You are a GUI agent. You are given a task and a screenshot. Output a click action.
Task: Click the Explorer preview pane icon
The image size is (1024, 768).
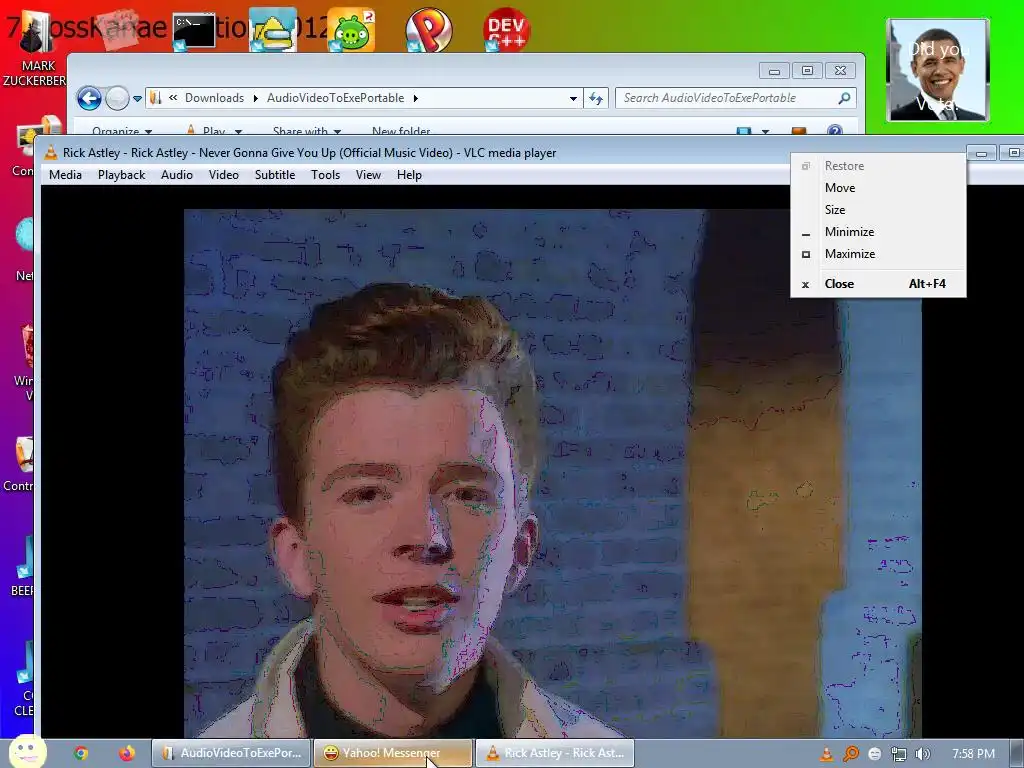[x=798, y=131]
